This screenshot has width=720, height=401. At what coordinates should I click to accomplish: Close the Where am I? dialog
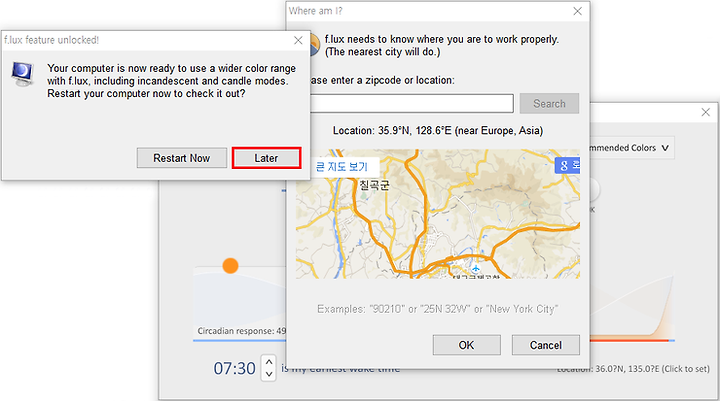click(577, 11)
